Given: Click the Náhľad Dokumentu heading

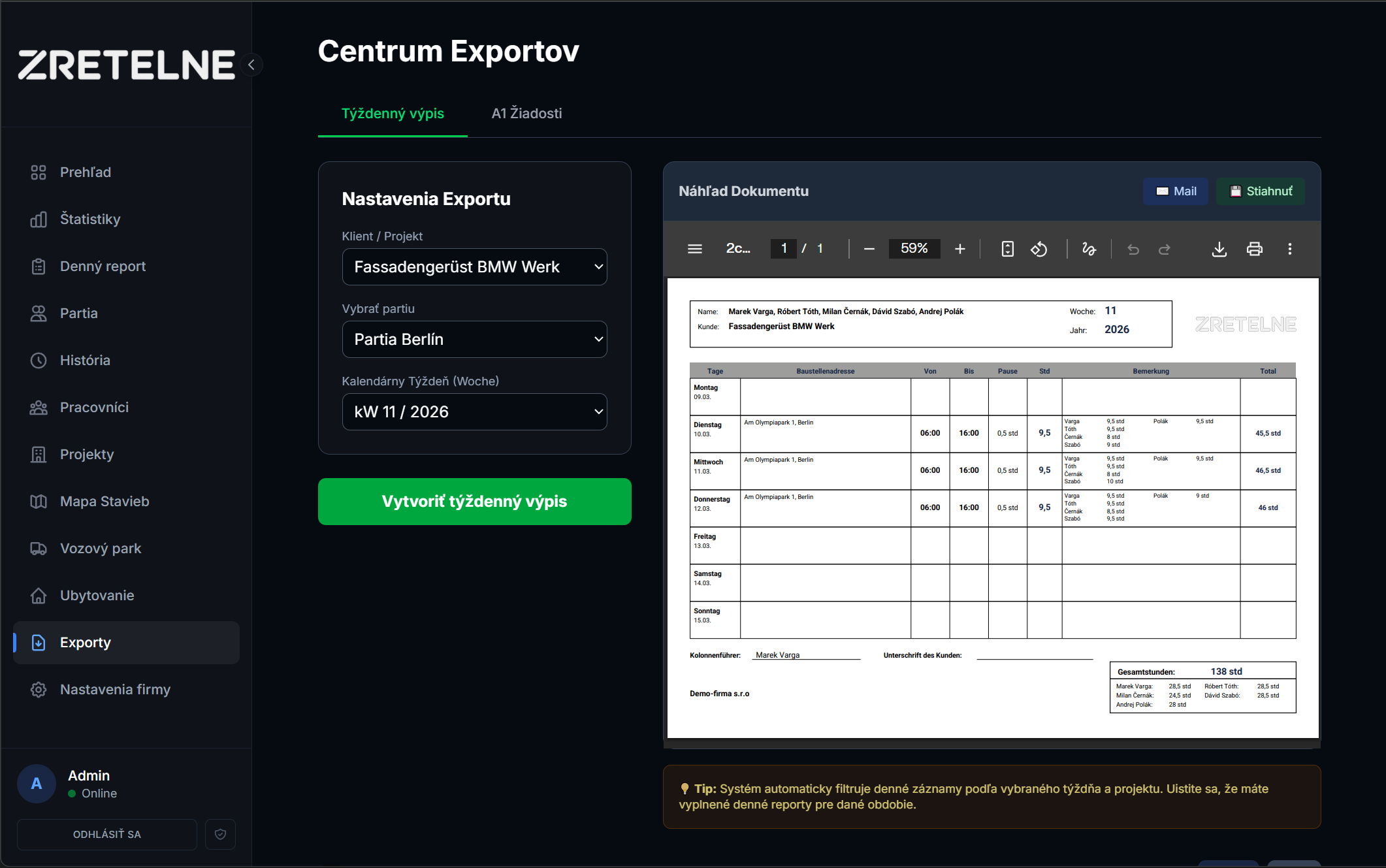Looking at the screenshot, I should (743, 191).
